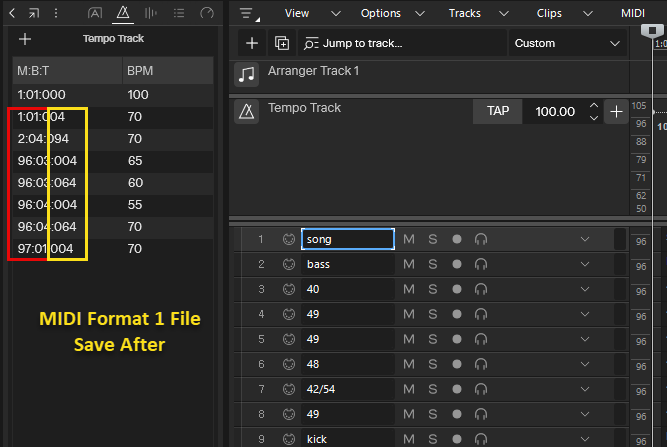Expand the 42/54 track using its chevron
This screenshot has height=447, width=667.
point(585,389)
